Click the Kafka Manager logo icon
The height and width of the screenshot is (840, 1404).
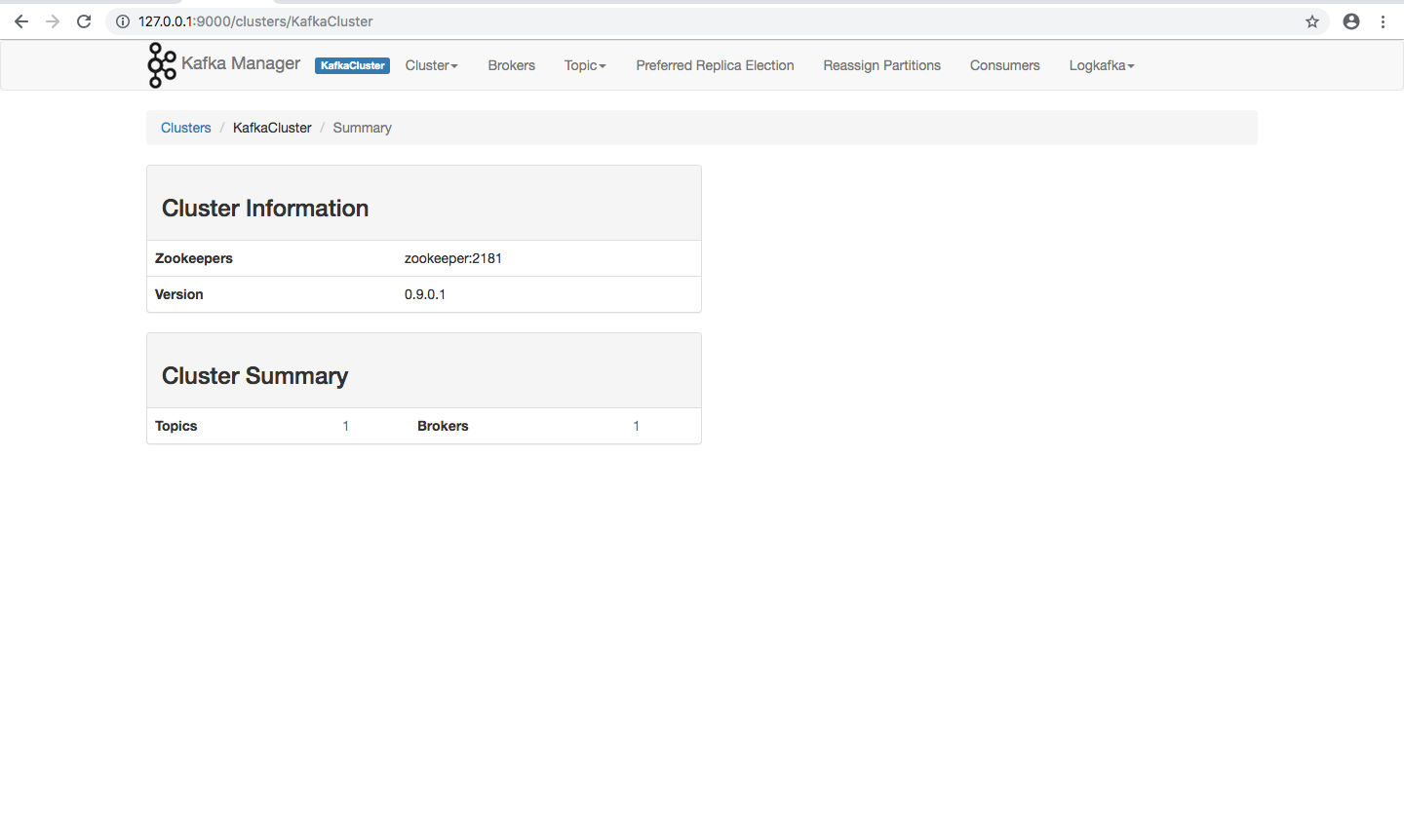tap(162, 65)
